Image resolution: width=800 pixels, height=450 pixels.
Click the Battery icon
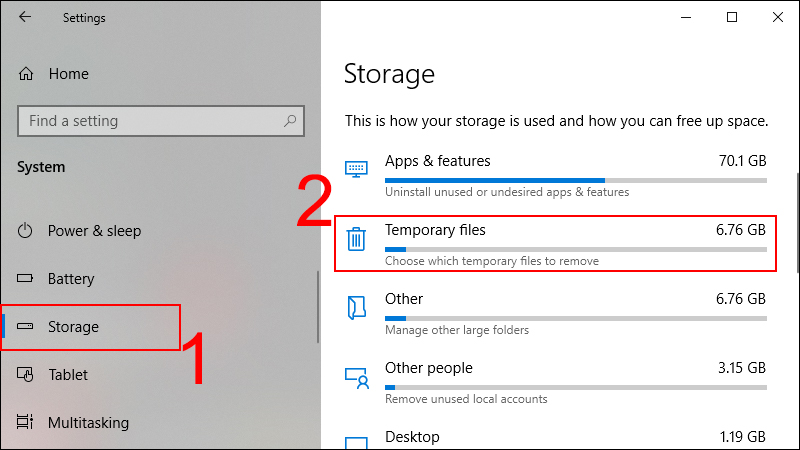coord(25,279)
